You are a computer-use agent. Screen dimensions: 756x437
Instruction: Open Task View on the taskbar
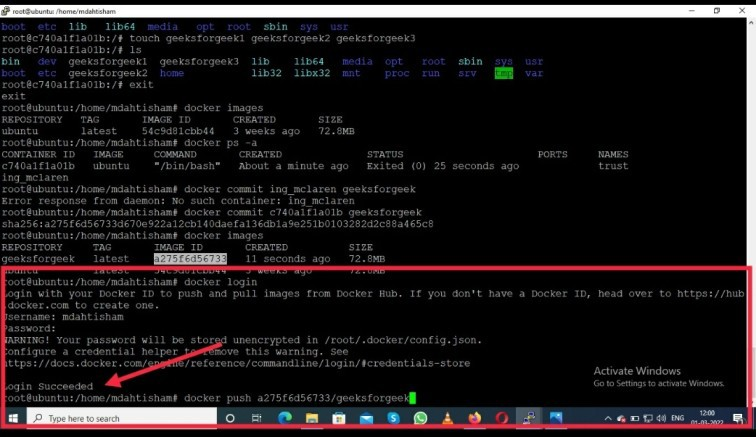coord(256,418)
